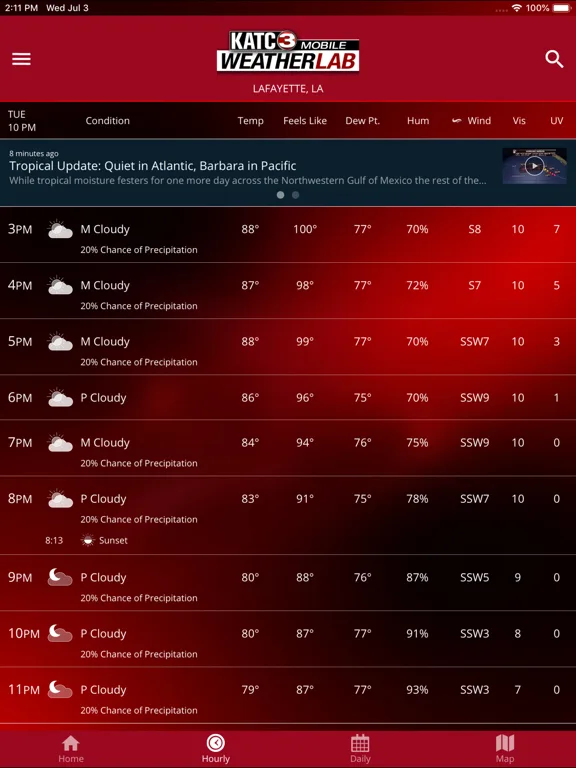Switch to the Hourly tab
The image size is (576, 768).
click(x=216, y=749)
